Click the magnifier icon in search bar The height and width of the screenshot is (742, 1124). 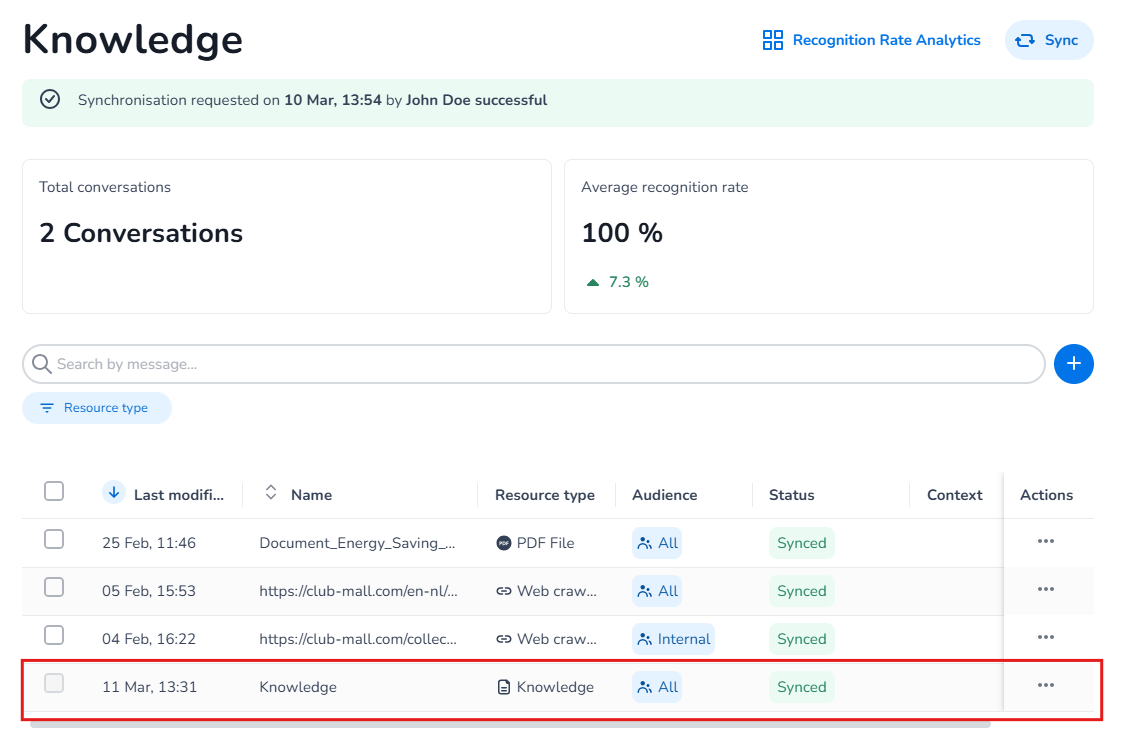(x=42, y=364)
